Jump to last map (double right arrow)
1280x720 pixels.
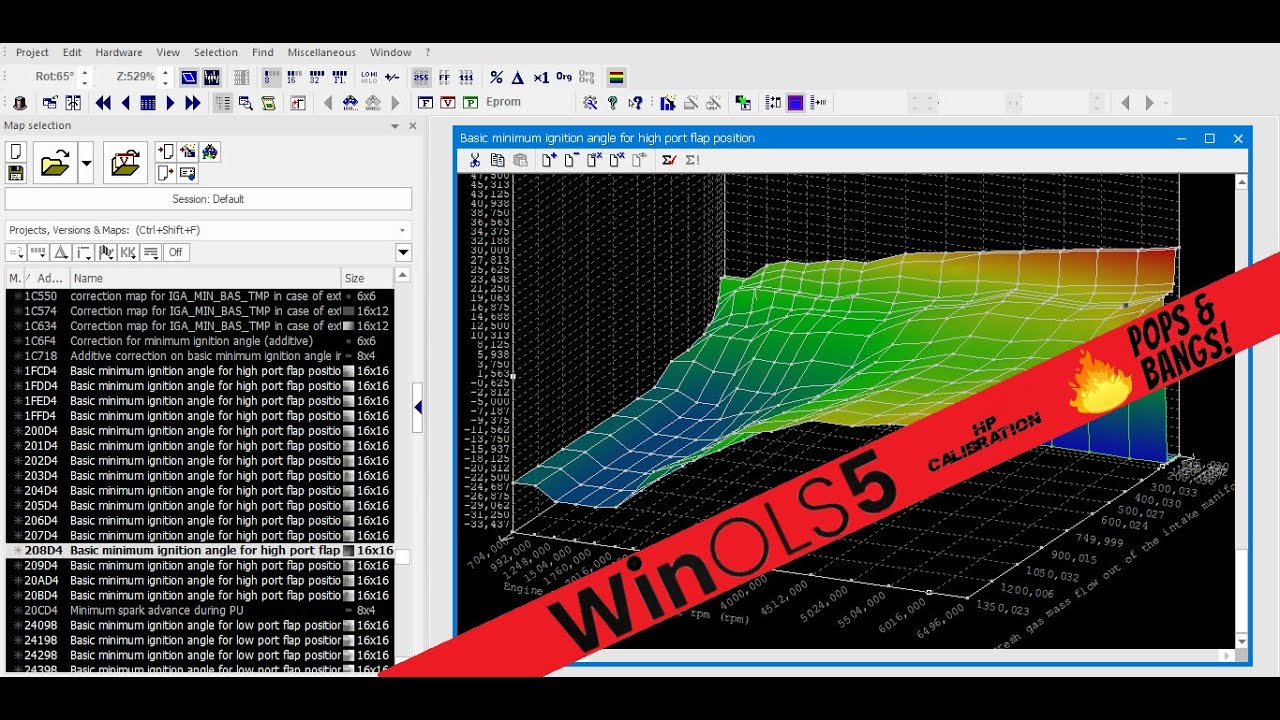click(193, 102)
